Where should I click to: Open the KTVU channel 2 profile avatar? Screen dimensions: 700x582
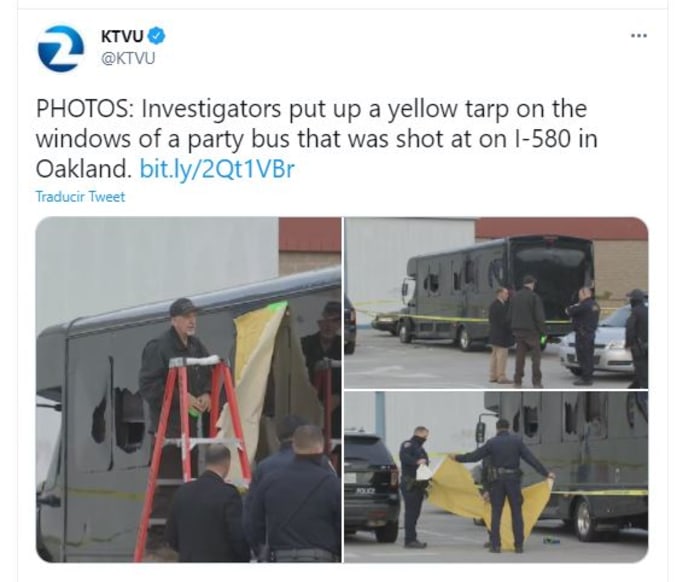(x=60, y=49)
